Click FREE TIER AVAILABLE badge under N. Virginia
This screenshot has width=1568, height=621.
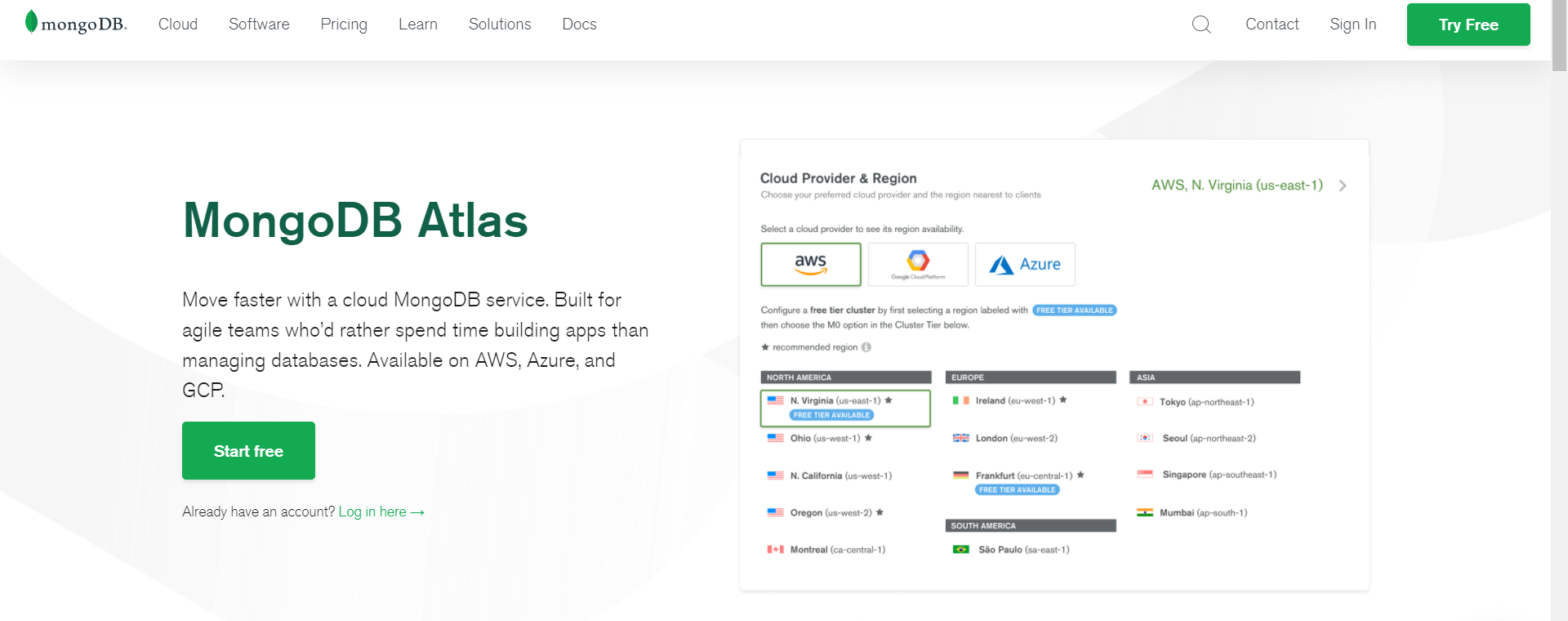click(831, 415)
